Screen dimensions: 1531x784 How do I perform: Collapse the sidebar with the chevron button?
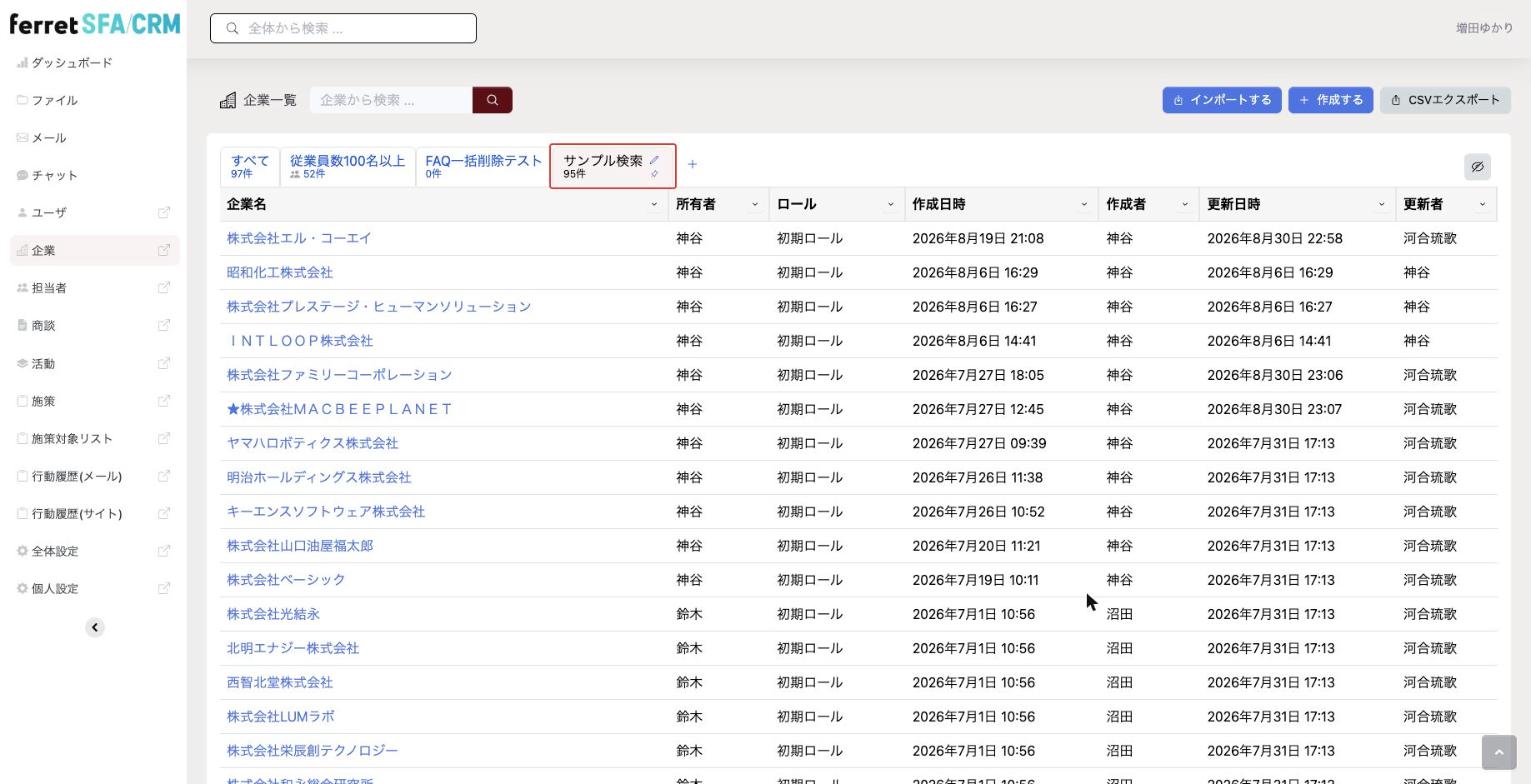point(95,628)
